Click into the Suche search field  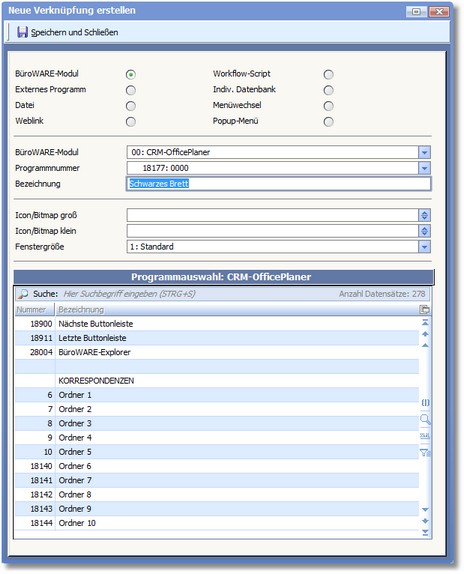click(198, 294)
